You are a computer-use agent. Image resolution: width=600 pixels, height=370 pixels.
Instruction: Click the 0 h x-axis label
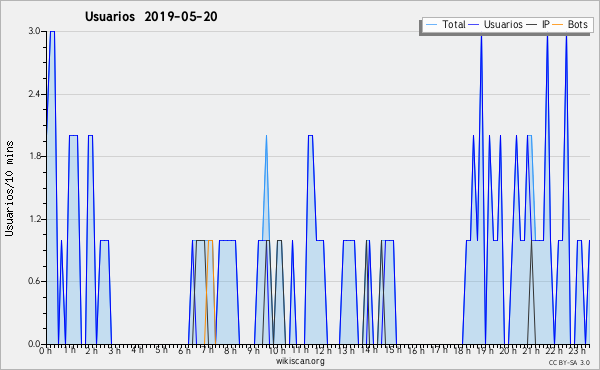[x=46, y=350]
